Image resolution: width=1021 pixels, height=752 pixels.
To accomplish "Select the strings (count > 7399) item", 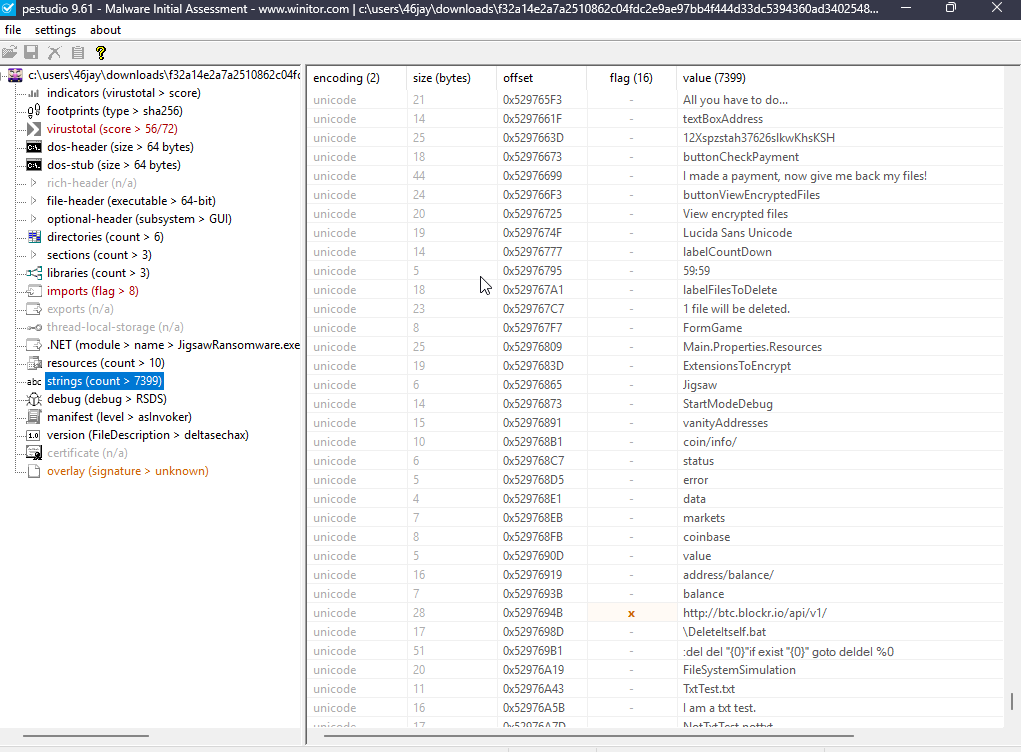I will point(104,382).
